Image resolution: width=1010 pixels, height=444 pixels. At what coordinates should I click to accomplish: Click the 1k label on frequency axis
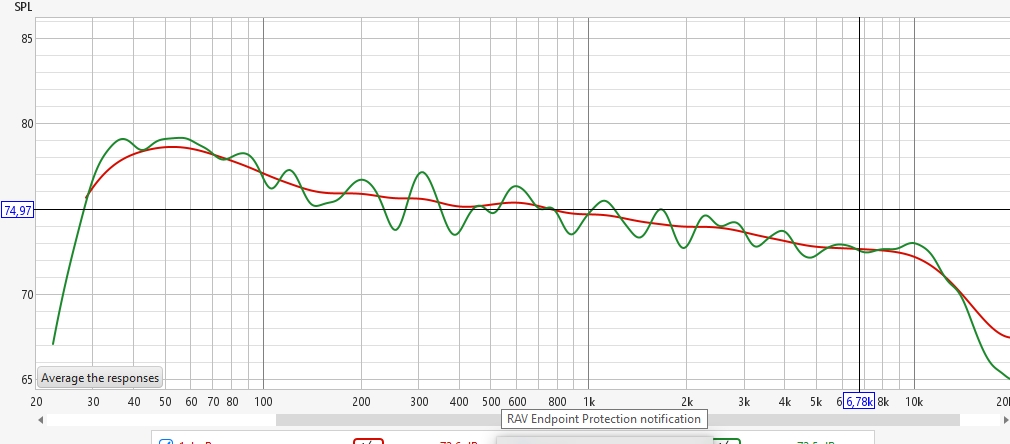588,402
